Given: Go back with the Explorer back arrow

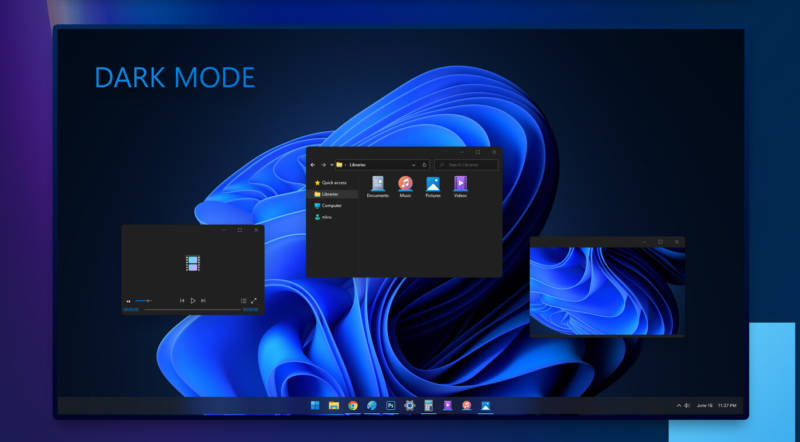Looking at the screenshot, I should pyautogui.click(x=313, y=165).
